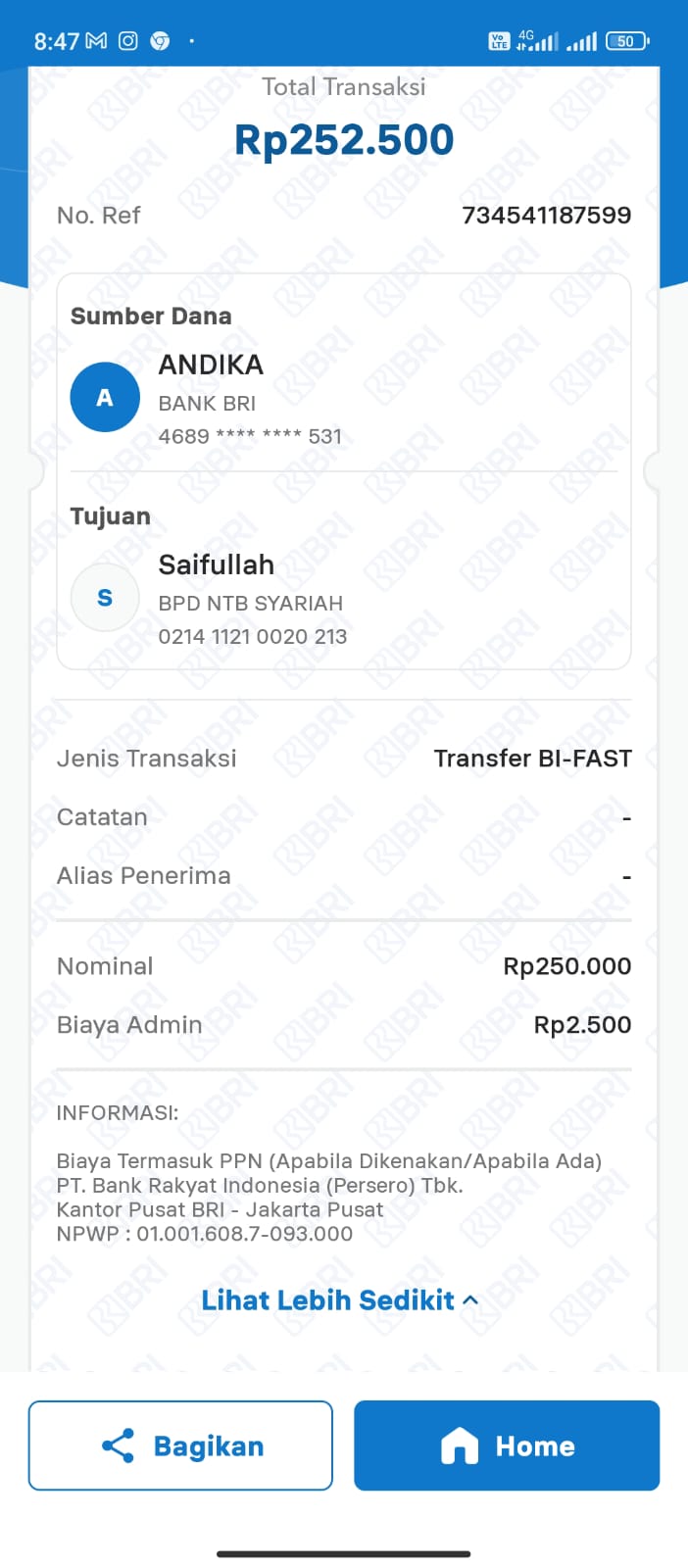Viewport: 688px width, 1568px height.
Task: Tap the battery indicator in status bar
Action: pos(626,41)
